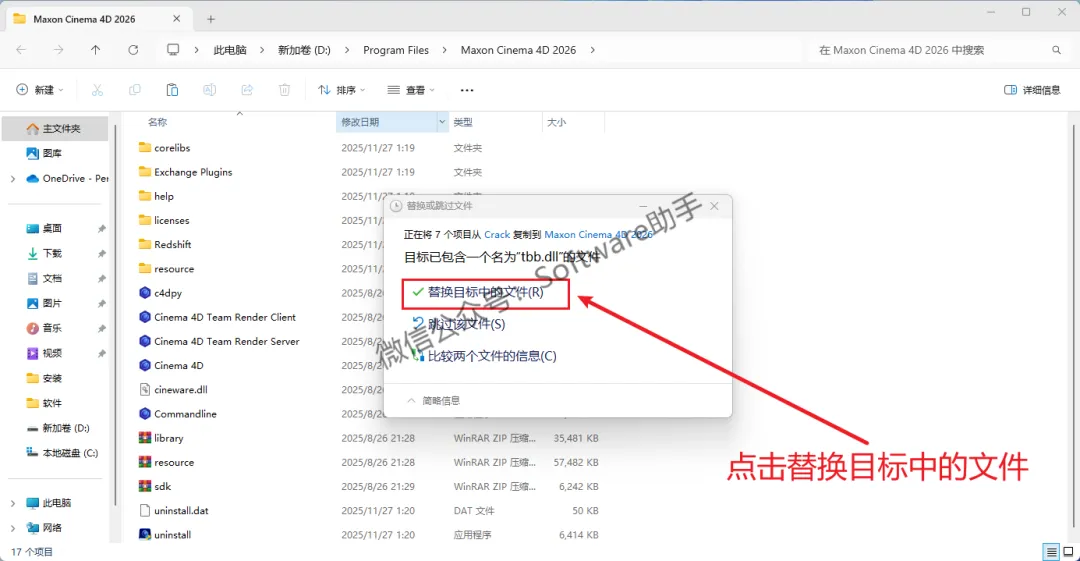Image resolution: width=1080 pixels, height=561 pixels.
Task: Collapse details with 简略信息 chevron
Action: coord(411,400)
